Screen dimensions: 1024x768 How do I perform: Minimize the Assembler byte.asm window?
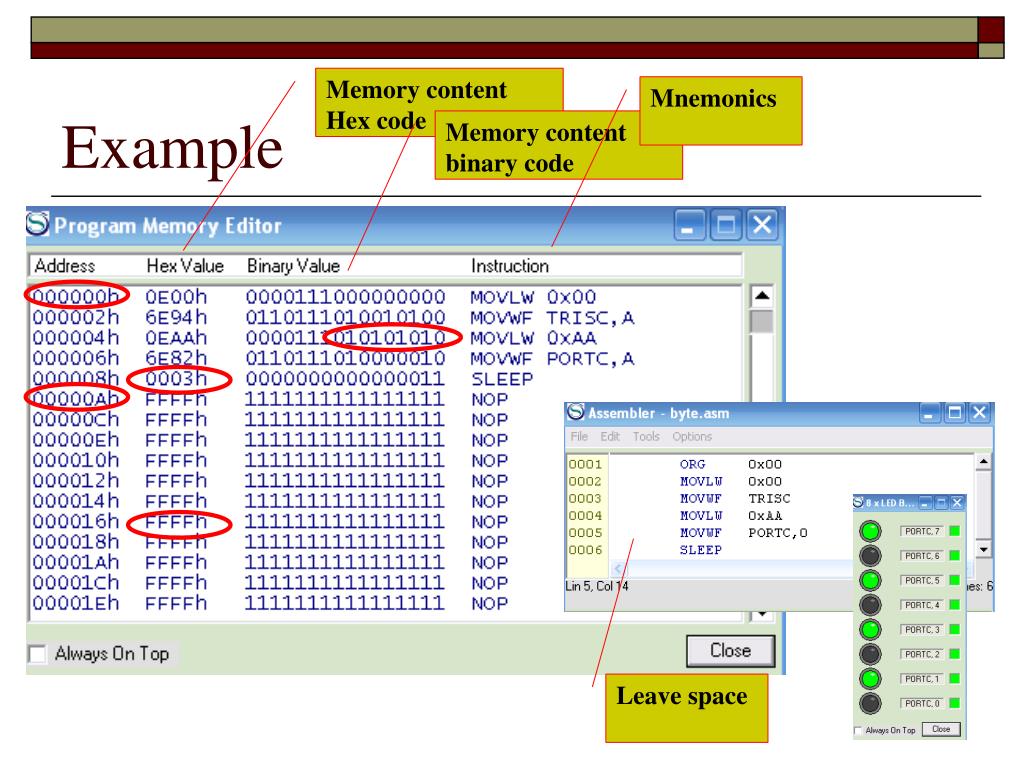[929, 413]
